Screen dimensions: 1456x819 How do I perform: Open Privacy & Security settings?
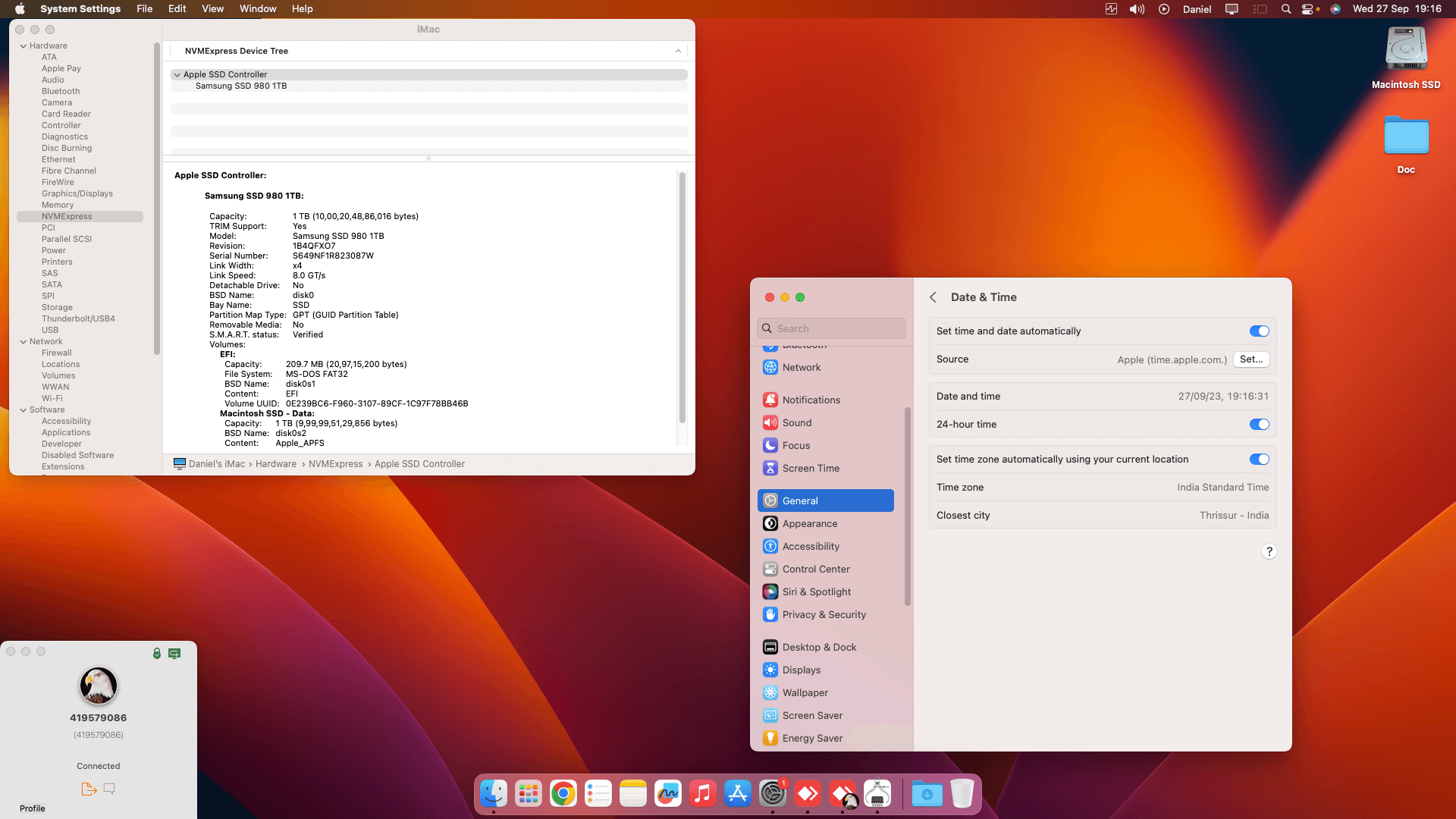click(824, 614)
